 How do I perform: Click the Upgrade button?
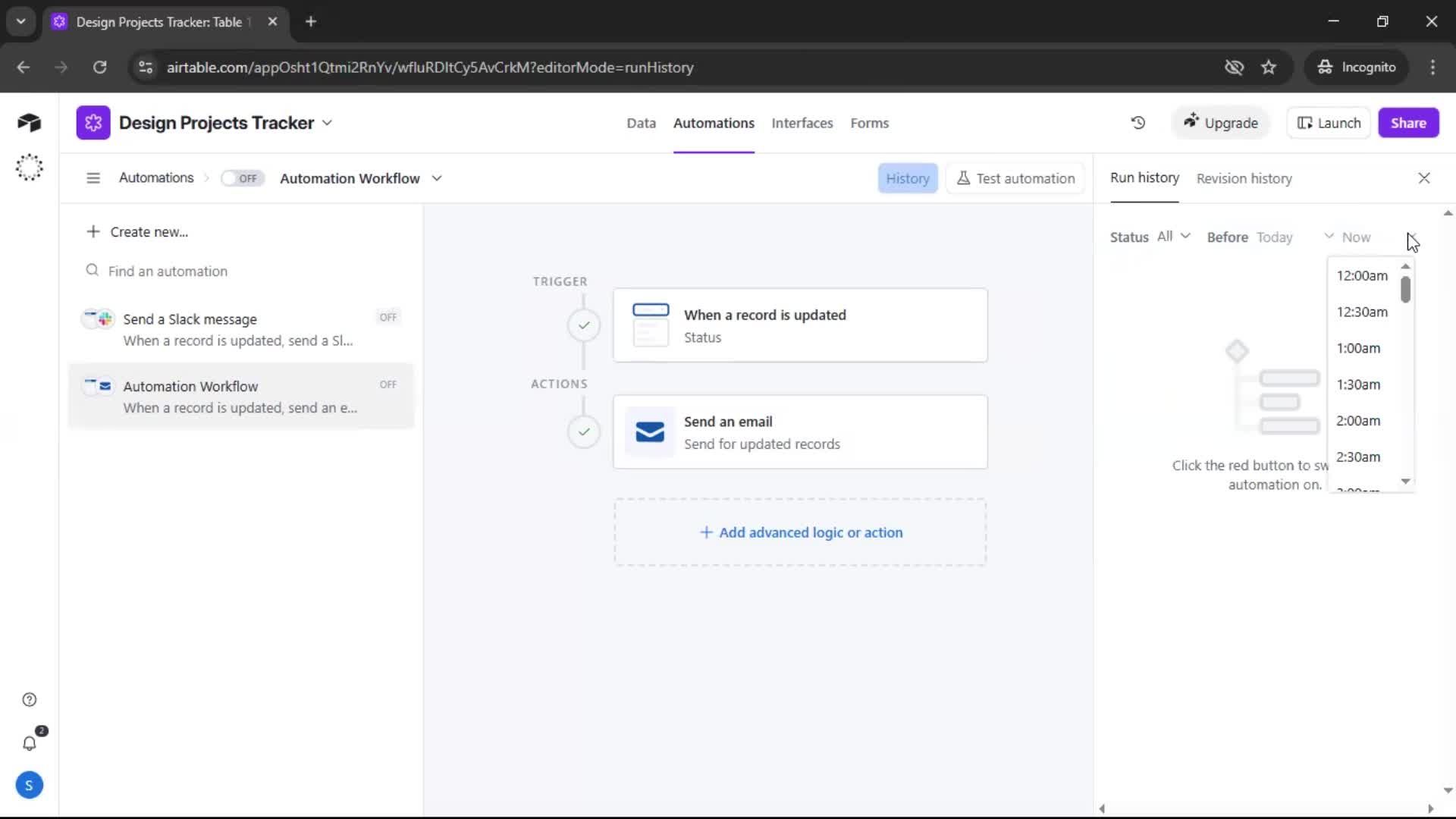point(1220,123)
